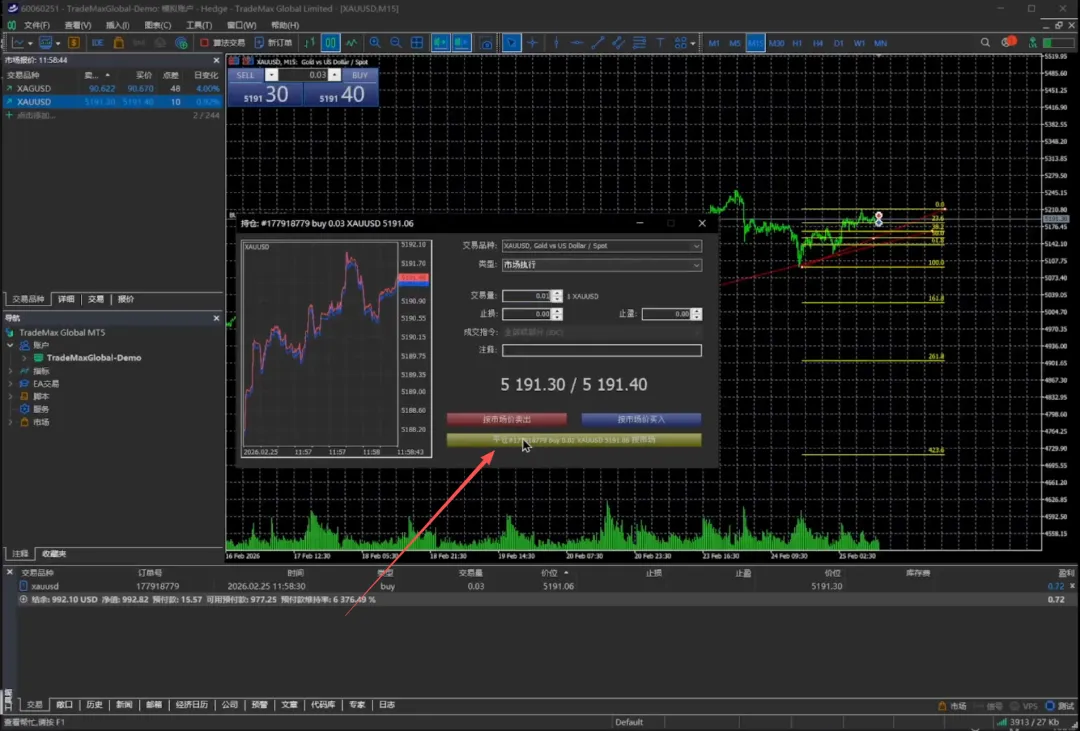
Task: Click the zoom out magnifier toolbar icon
Action: pyautogui.click(x=396, y=43)
